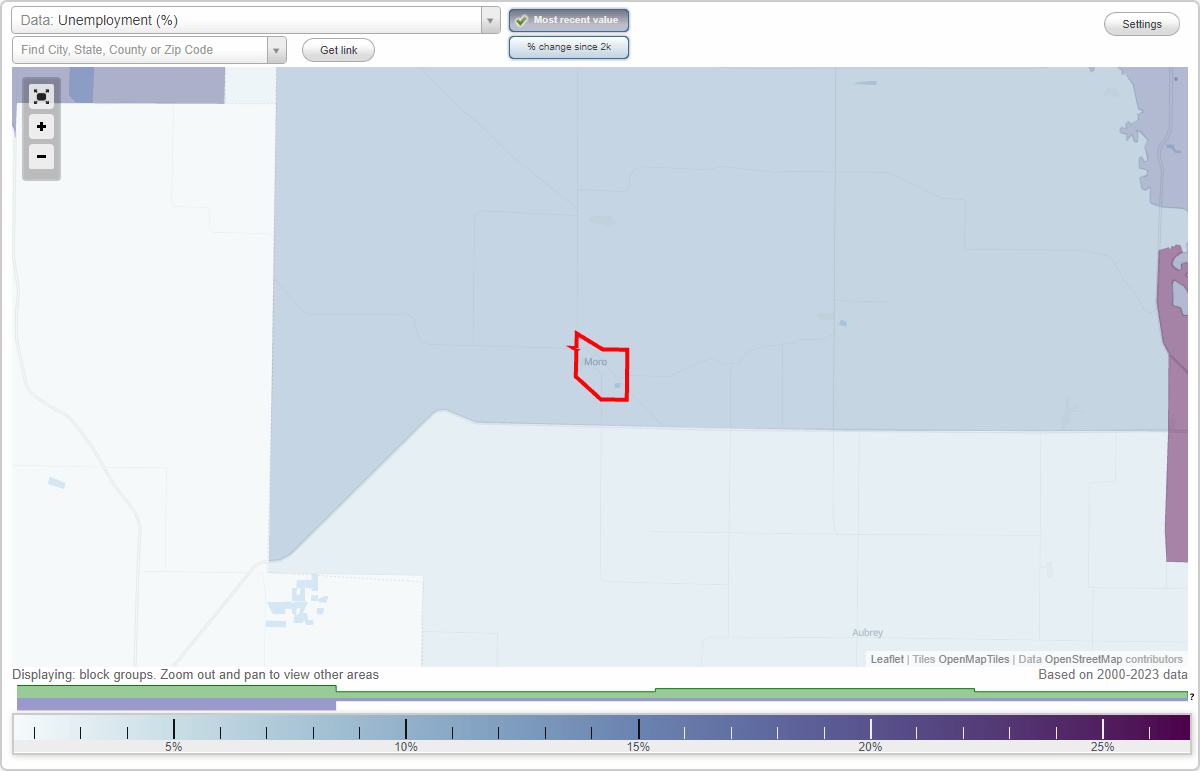The height and width of the screenshot is (771, 1200).
Task: Click the purple distribution bar above legend
Action: tap(177, 704)
